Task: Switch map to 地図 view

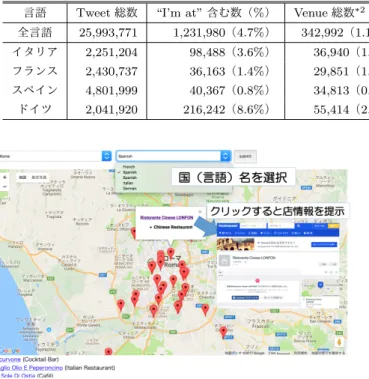Action: (23, 177)
